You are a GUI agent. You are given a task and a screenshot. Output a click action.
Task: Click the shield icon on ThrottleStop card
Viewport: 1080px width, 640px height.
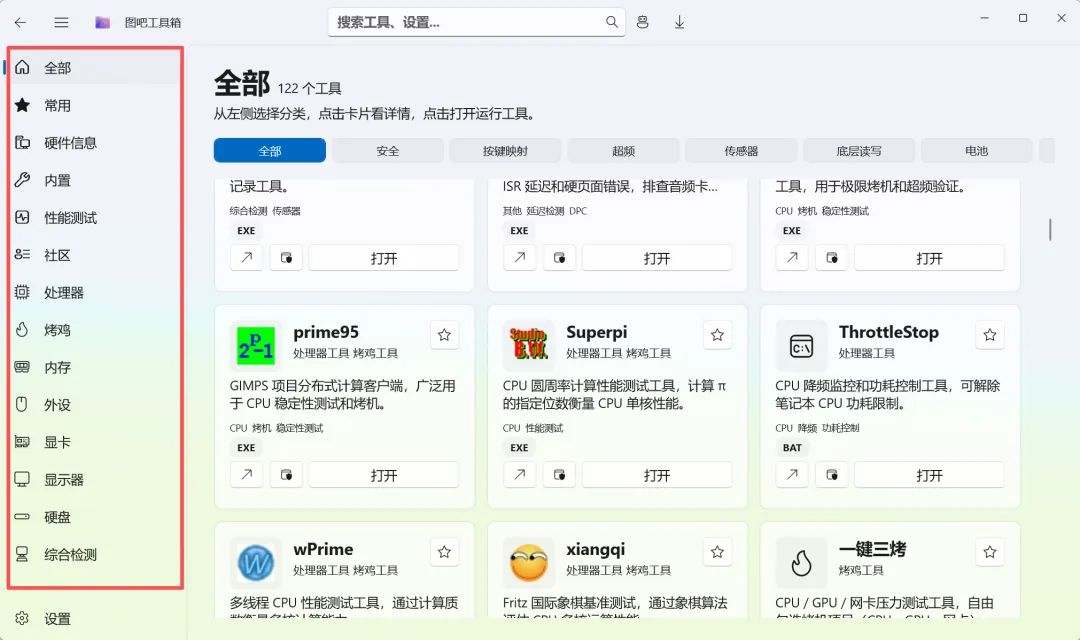832,475
